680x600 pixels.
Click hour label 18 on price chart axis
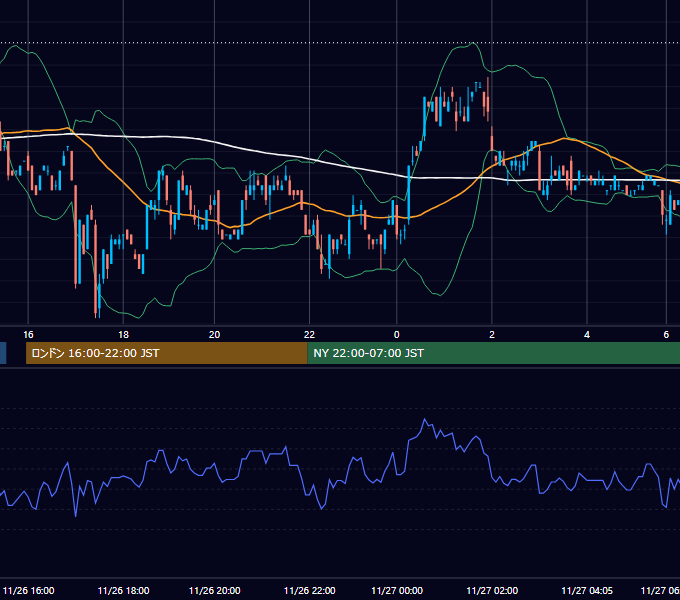coord(124,335)
